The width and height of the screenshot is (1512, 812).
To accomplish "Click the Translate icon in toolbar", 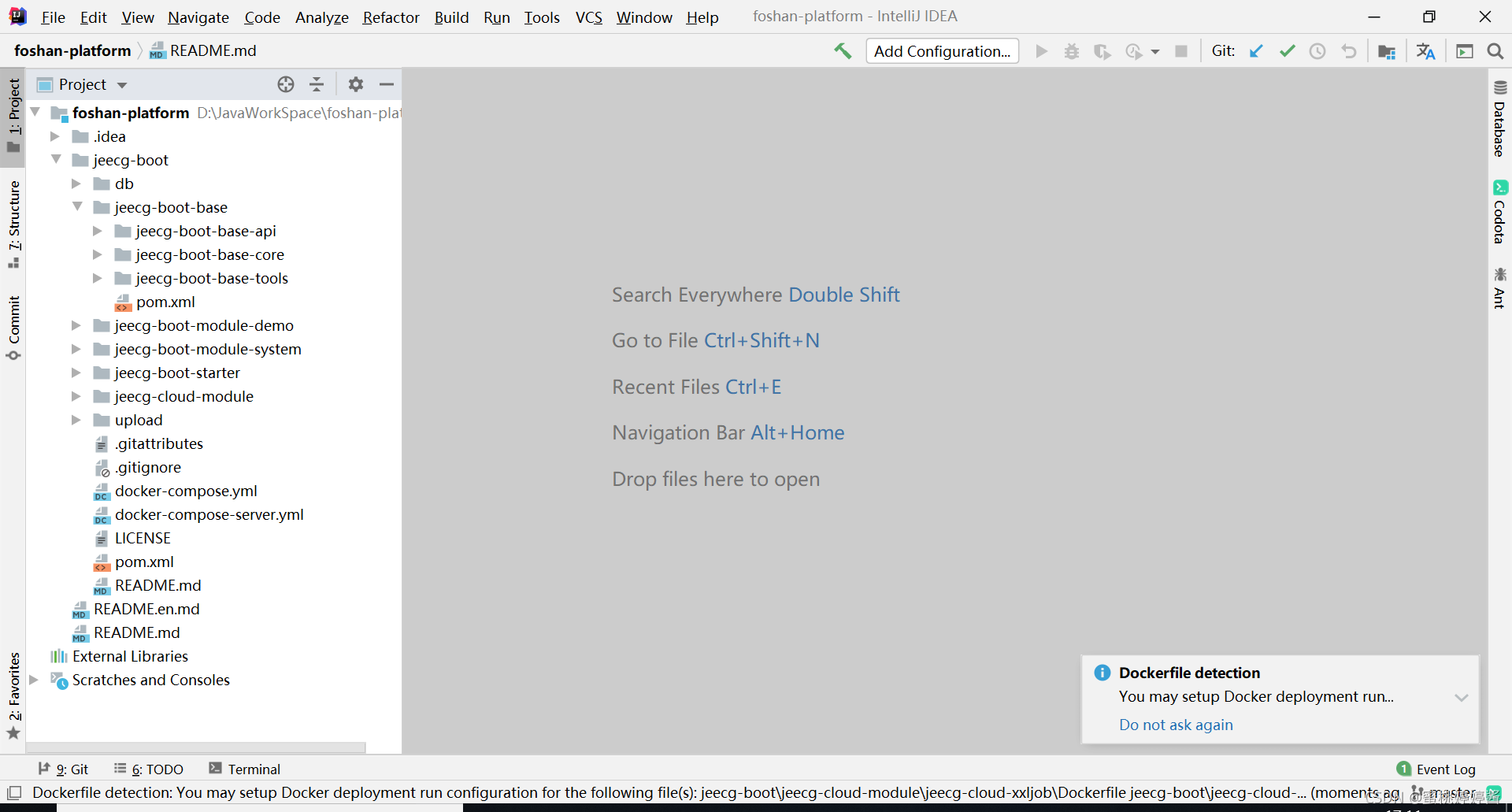I will pyautogui.click(x=1425, y=51).
